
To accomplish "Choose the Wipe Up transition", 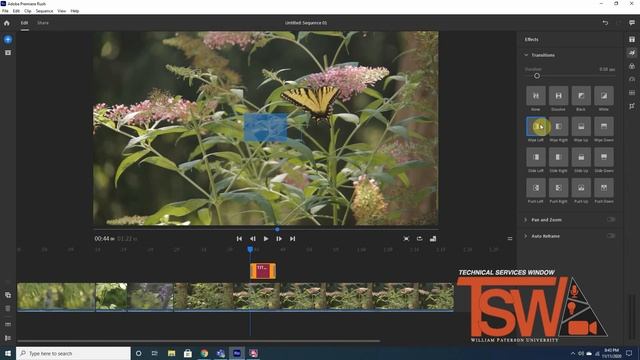I will [x=581, y=127].
